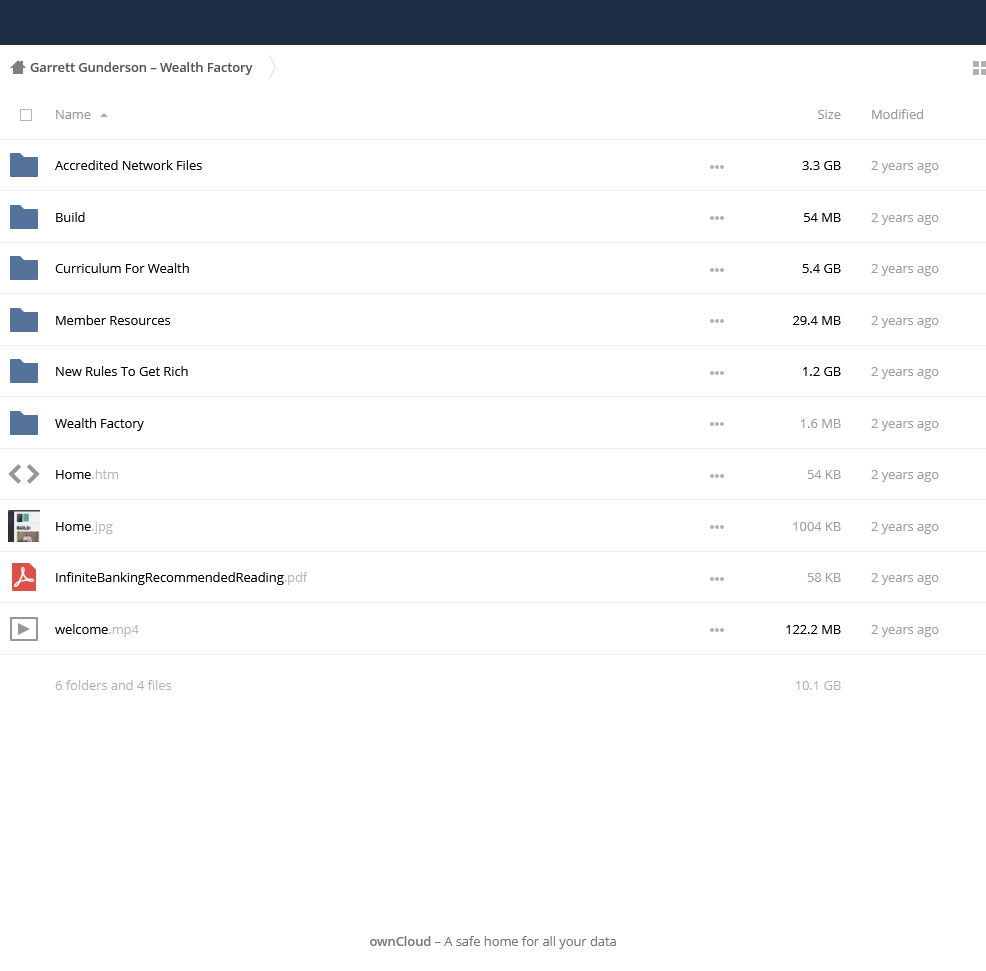Open the New Rules To Get Rich folder

point(121,372)
